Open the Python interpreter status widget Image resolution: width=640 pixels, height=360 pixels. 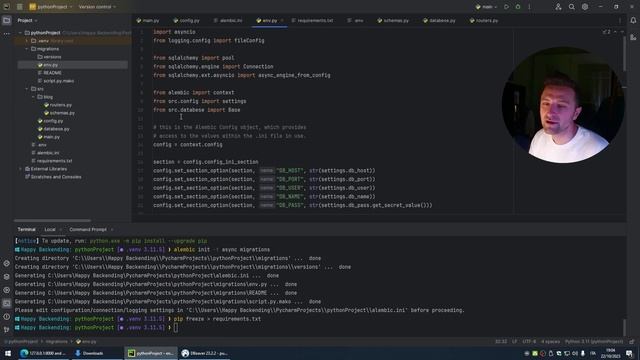pos(594,342)
